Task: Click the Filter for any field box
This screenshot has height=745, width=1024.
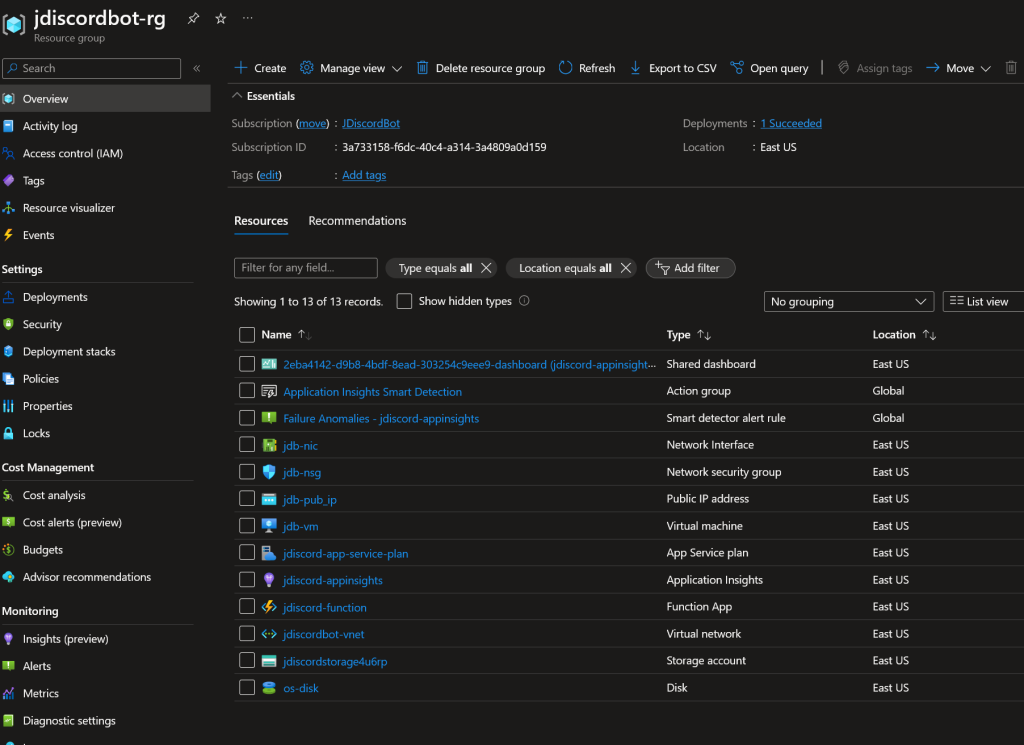Action: [306, 268]
